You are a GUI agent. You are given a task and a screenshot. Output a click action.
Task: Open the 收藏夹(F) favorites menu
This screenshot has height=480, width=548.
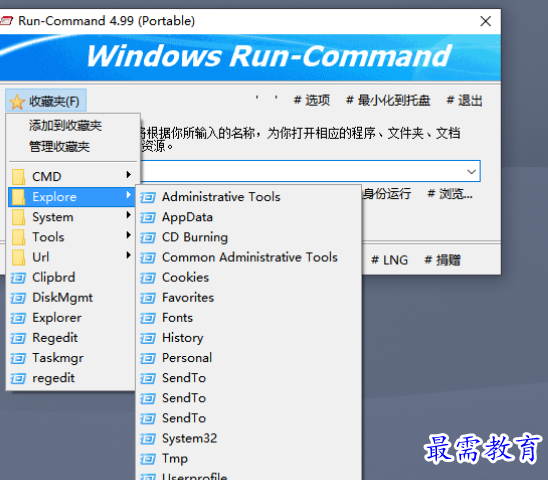[x=46, y=101]
